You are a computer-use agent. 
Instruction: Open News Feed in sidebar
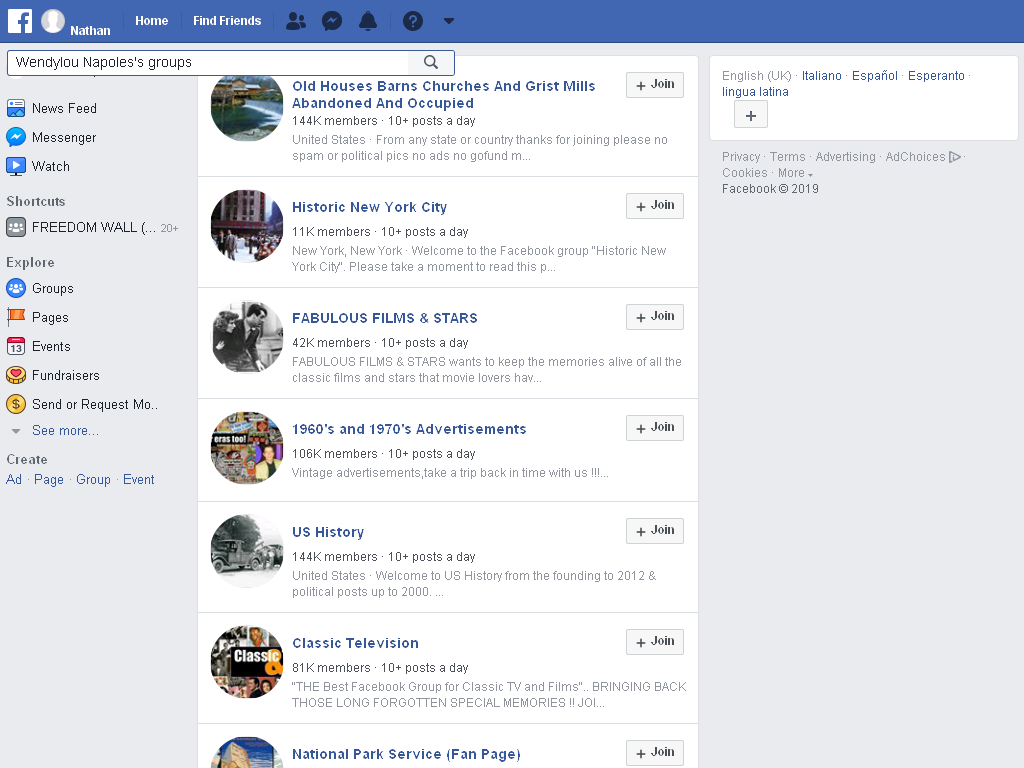[64, 108]
